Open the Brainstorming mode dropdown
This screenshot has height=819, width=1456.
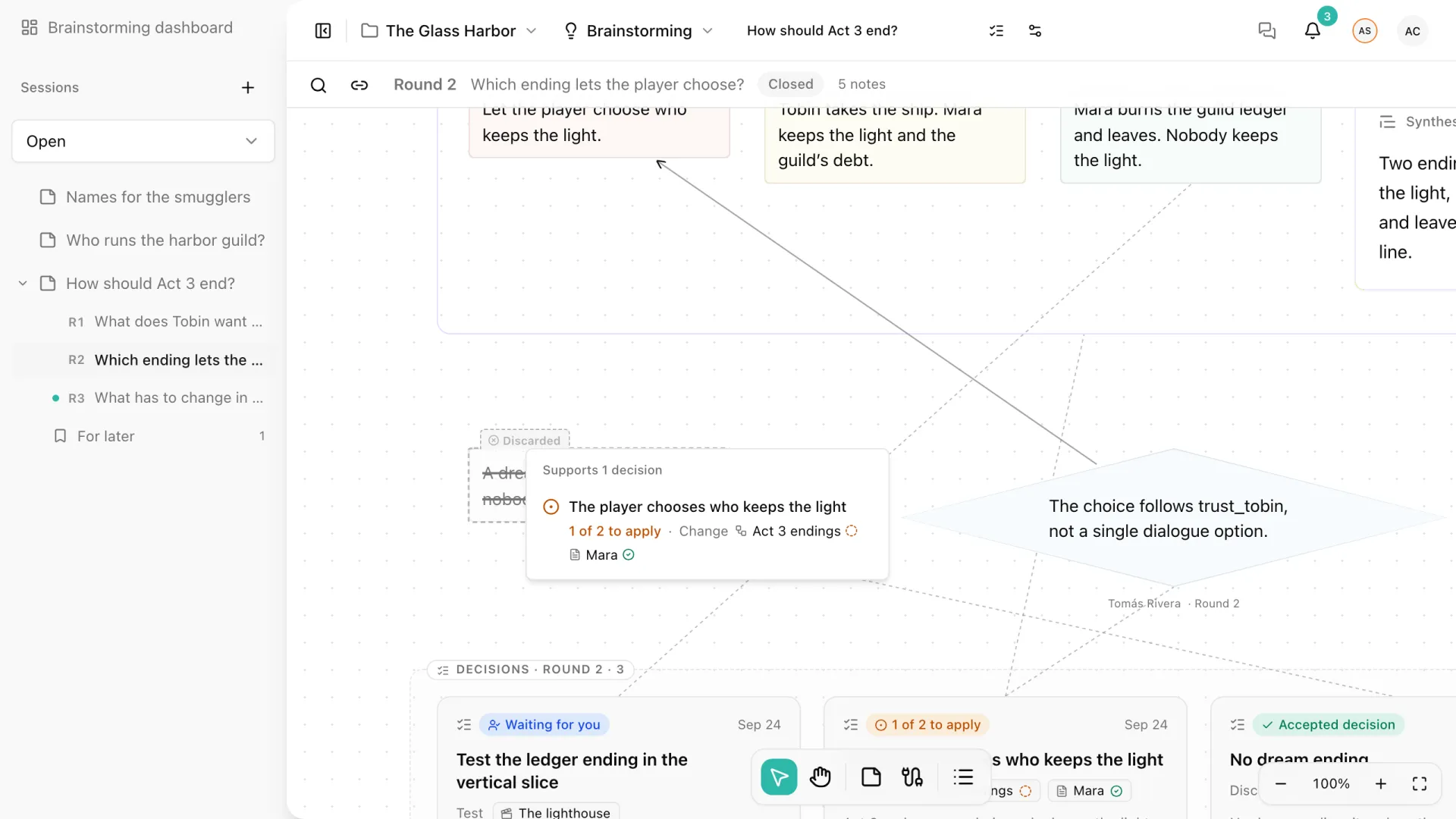pos(639,31)
